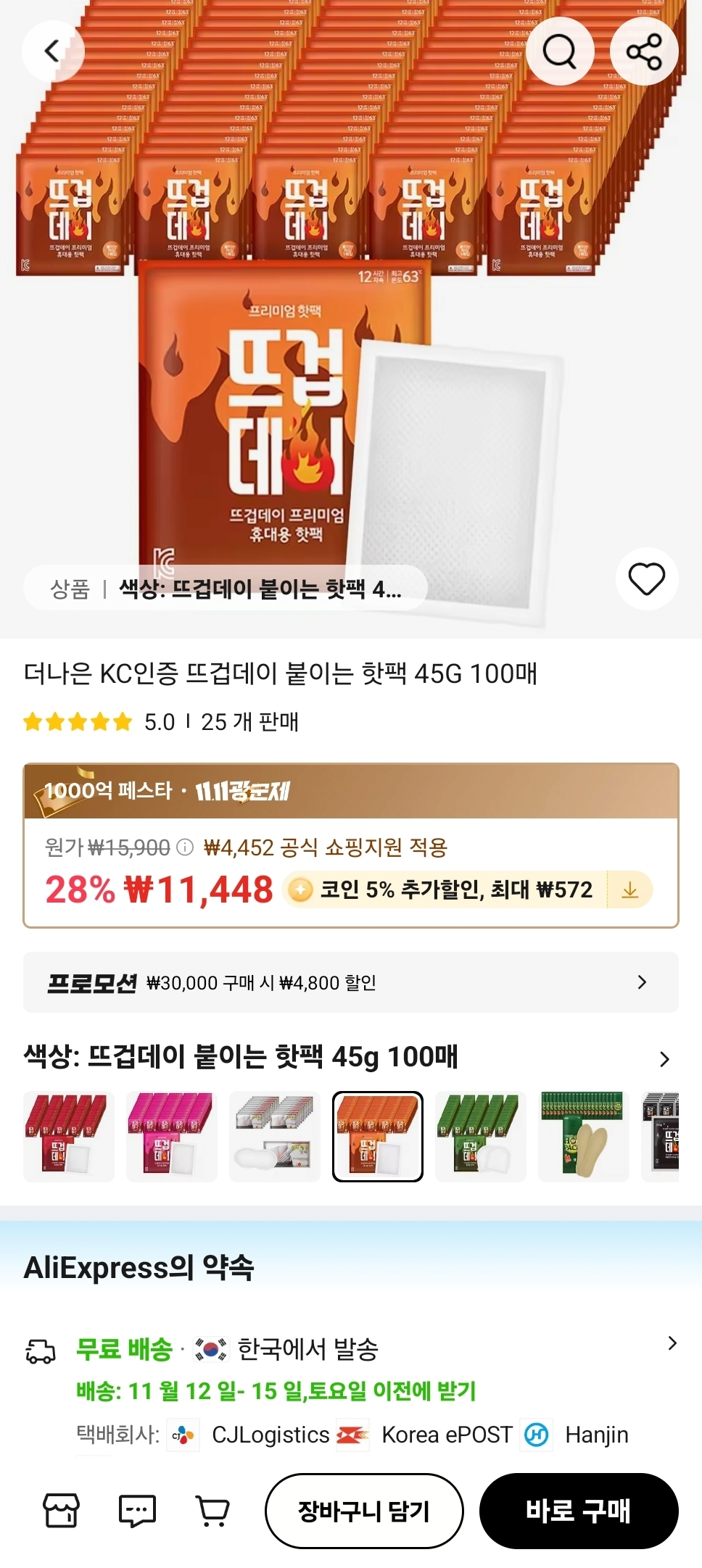Click the original price info icon
Screen dimensions: 702x1568
[186, 847]
